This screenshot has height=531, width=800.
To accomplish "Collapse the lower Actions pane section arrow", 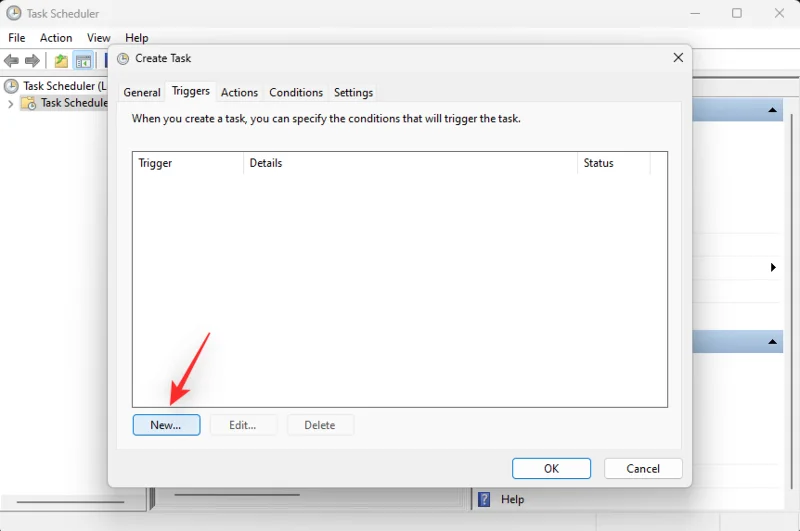I will tap(772, 342).
